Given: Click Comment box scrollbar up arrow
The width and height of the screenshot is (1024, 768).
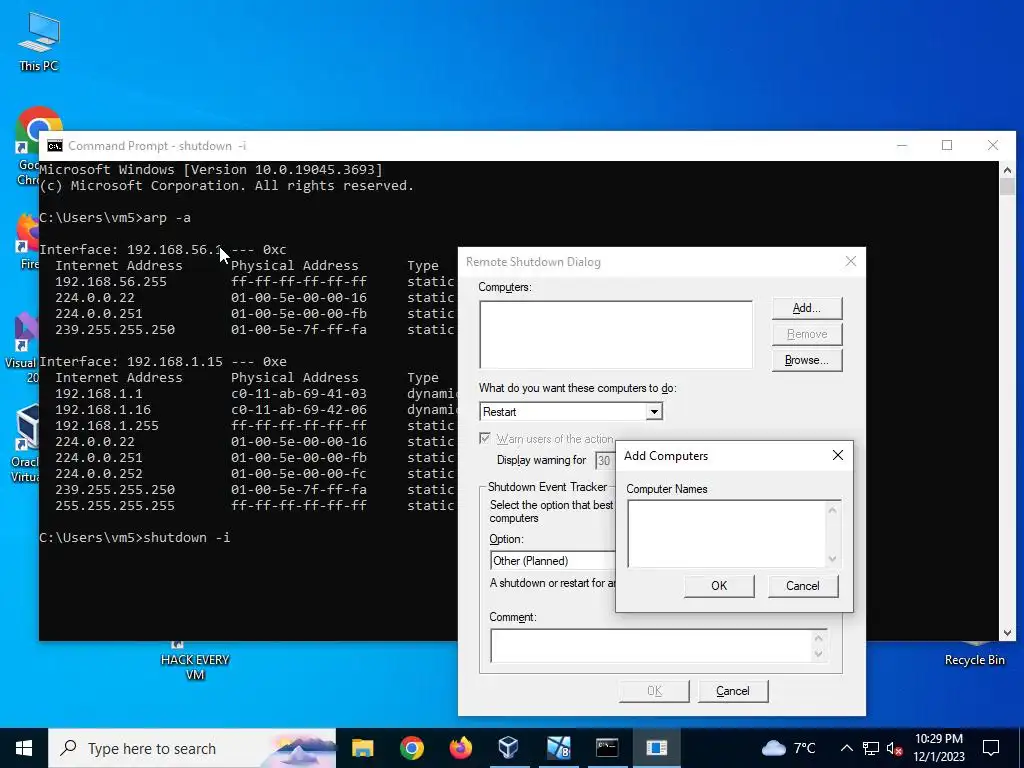Looking at the screenshot, I should pos(818,637).
